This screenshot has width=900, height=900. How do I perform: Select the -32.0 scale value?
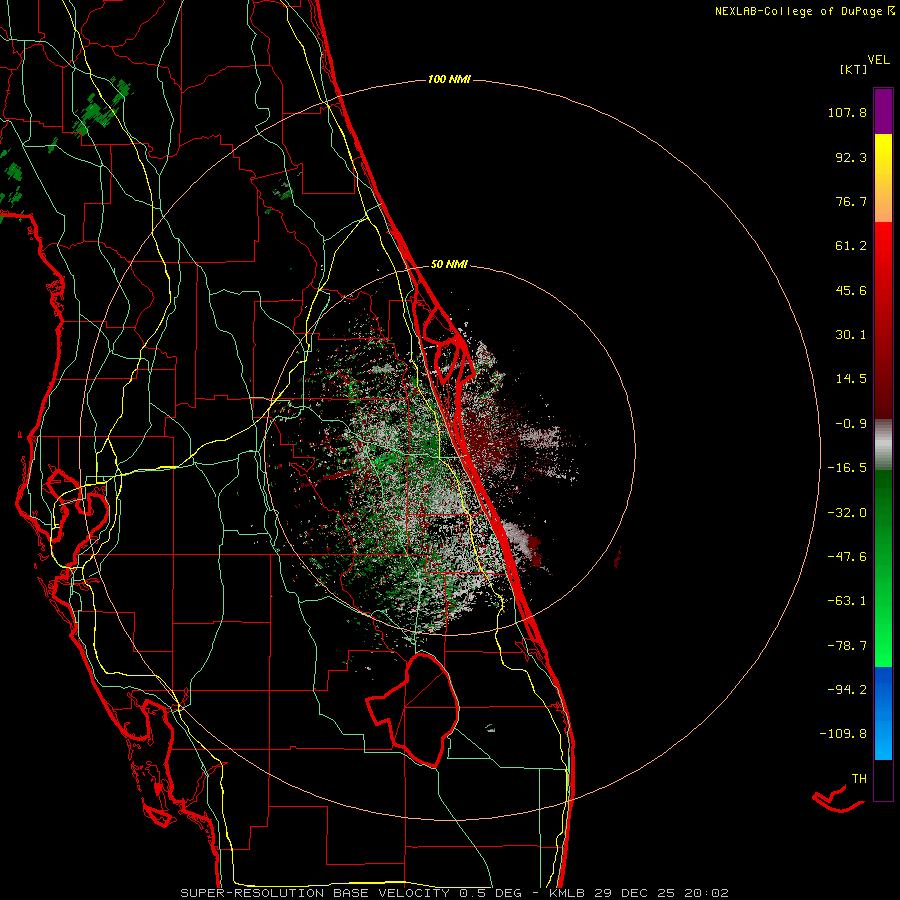(847, 513)
